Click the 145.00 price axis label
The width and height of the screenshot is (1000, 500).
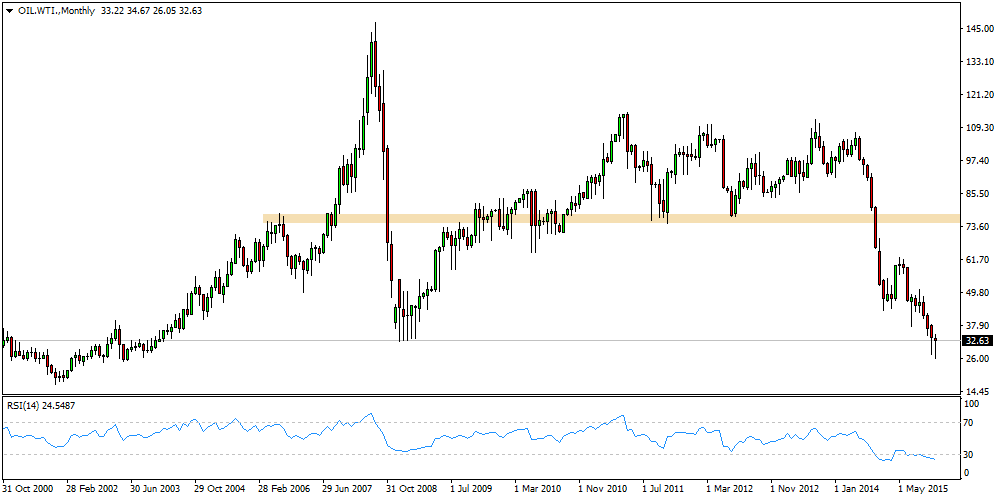(x=977, y=29)
